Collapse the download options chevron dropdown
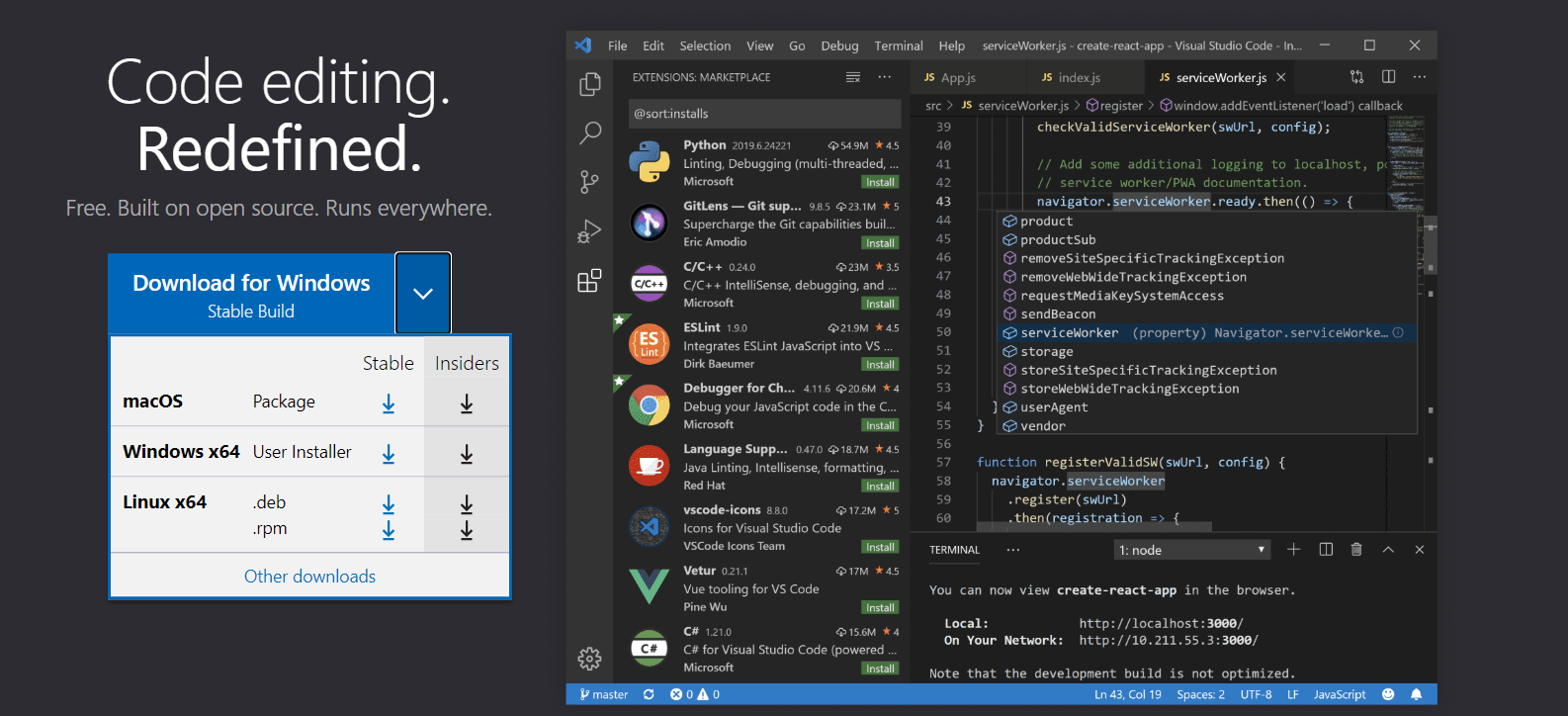The width and height of the screenshot is (1568, 716). coord(423,294)
